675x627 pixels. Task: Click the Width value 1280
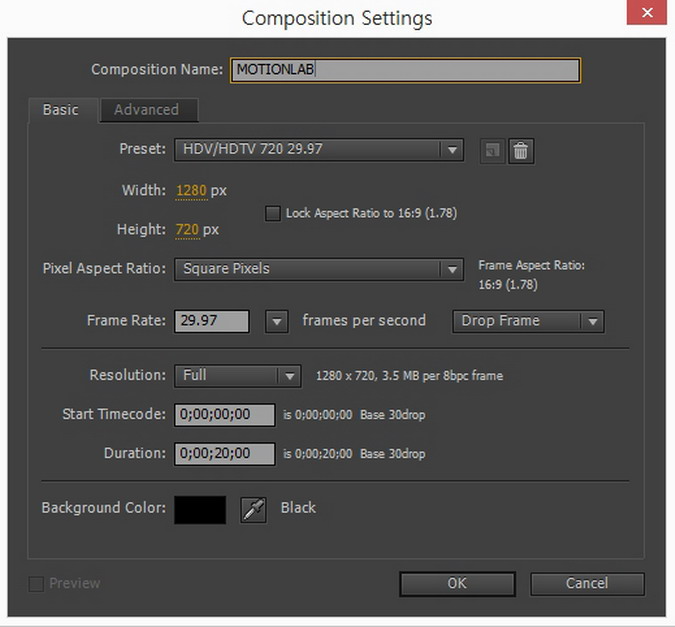coord(192,190)
